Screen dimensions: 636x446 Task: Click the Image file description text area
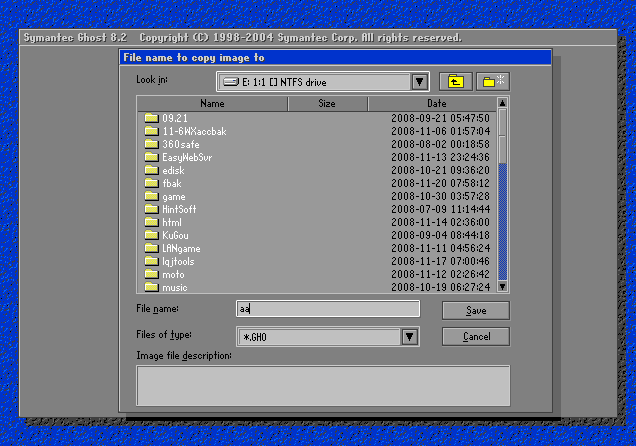[x=323, y=386]
